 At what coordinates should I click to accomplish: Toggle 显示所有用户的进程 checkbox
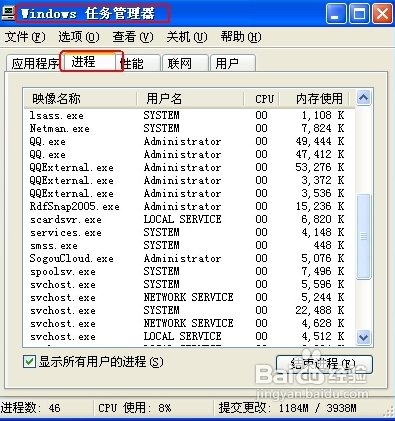(x=29, y=362)
